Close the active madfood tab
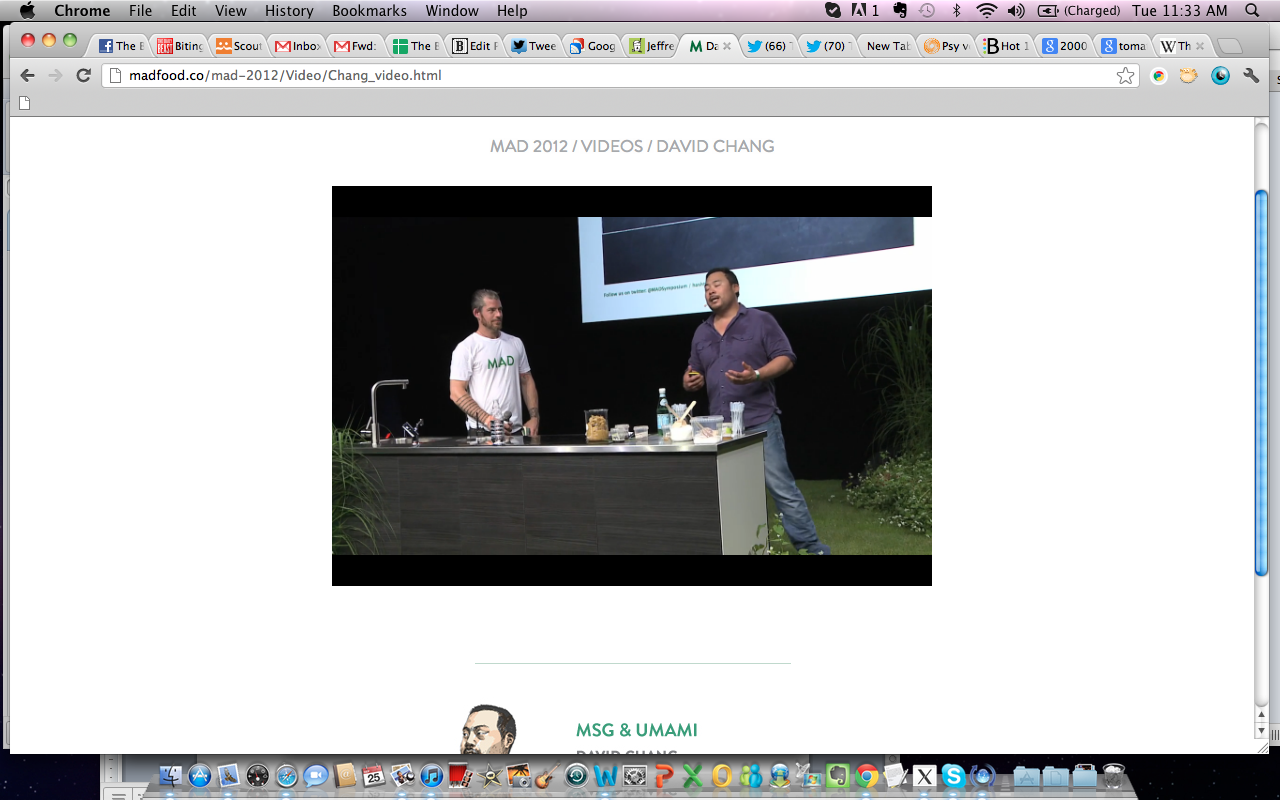Image resolution: width=1280 pixels, height=800 pixels. point(726,46)
